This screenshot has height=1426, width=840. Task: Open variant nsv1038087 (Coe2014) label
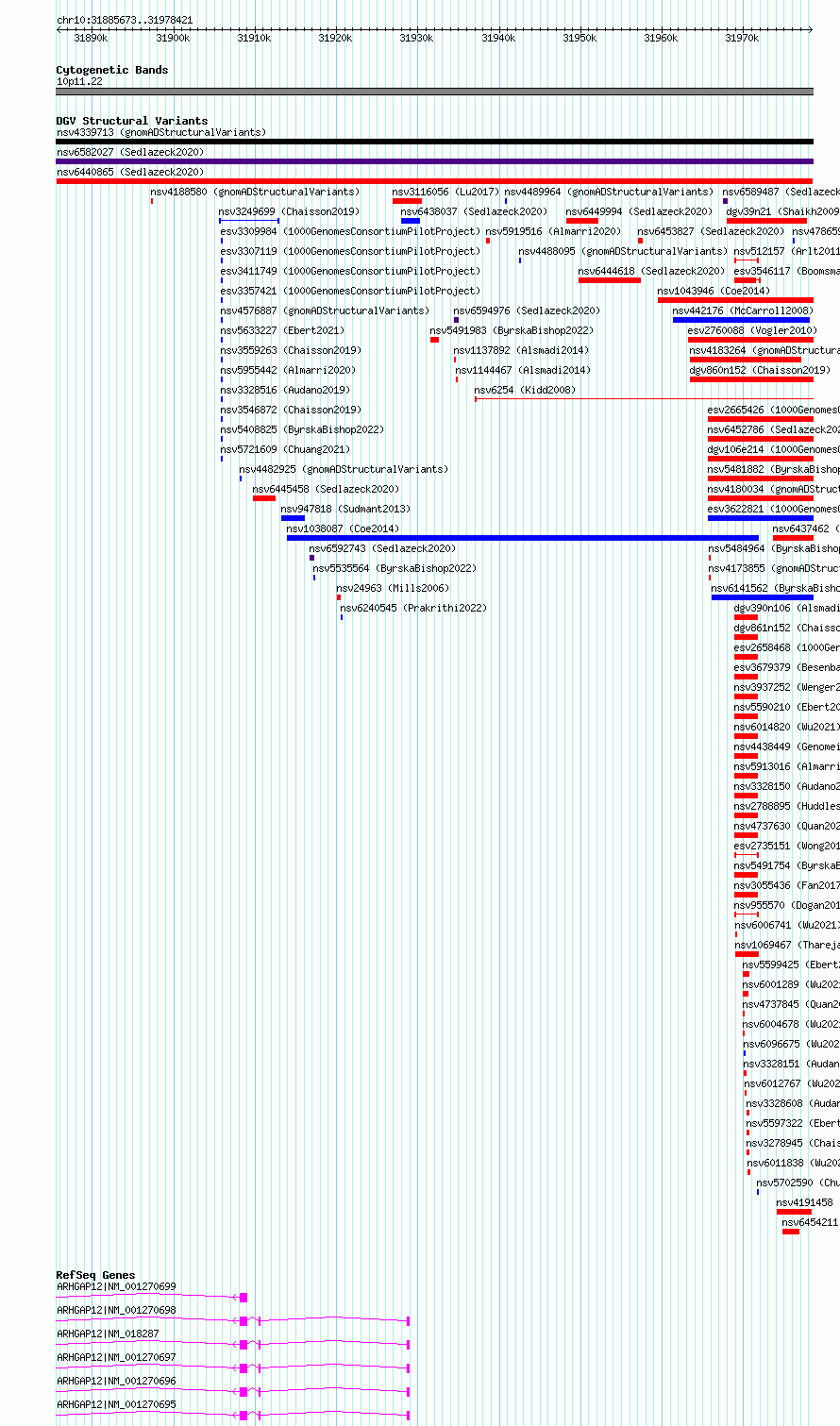pyautogui.click(x=343, y=528)
